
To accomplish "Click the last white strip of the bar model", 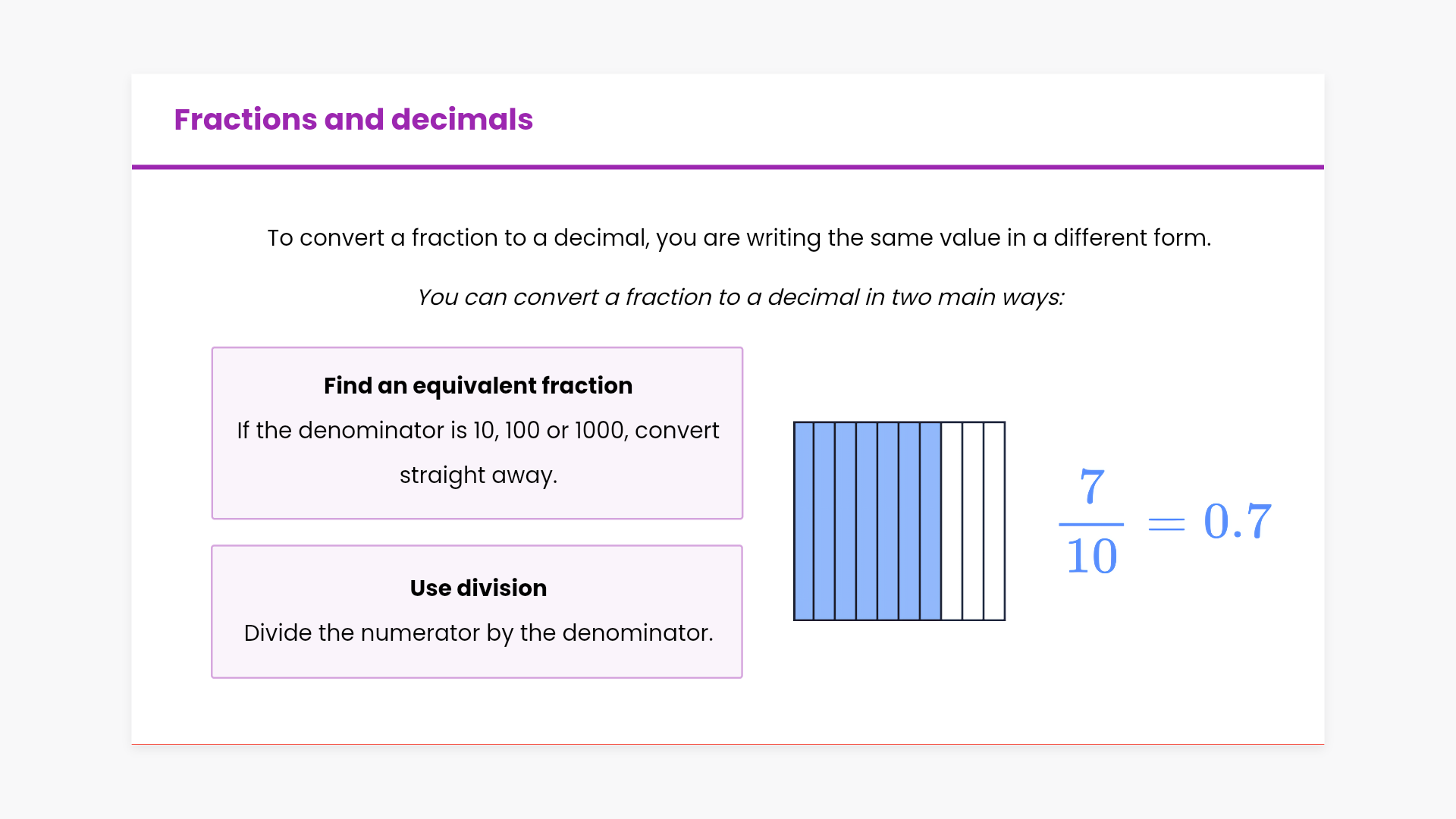I will [x=994, y=521].
